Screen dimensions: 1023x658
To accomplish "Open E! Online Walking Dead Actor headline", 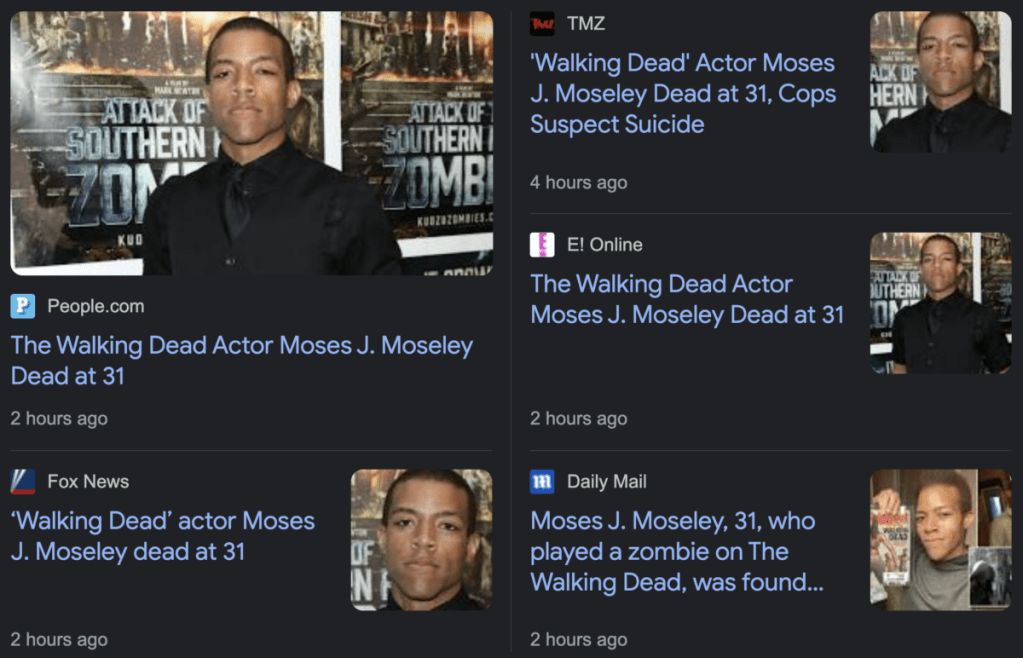I will (687, 299).
